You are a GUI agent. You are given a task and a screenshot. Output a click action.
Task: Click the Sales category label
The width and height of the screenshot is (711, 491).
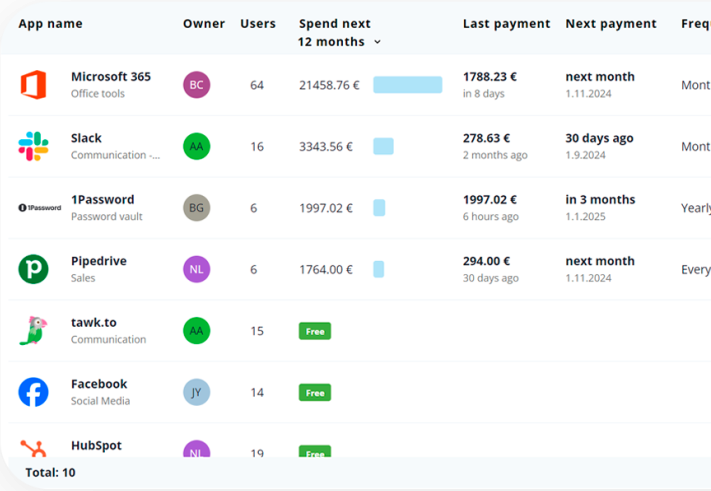click(83, 278)
